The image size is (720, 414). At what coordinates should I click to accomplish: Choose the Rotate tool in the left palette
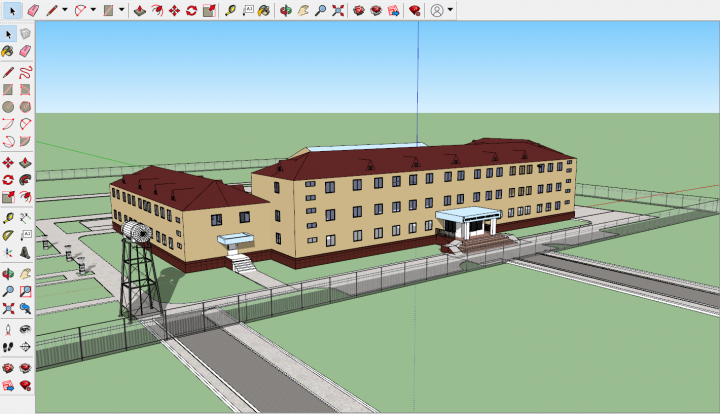coord(8,180)
